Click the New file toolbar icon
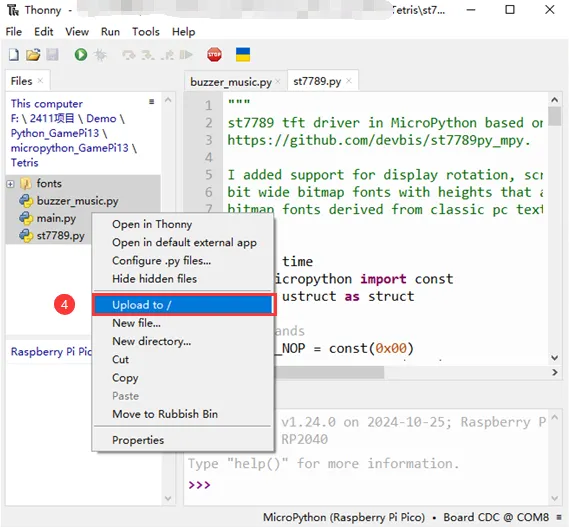 pyautogui.click(x=14, y=55)
